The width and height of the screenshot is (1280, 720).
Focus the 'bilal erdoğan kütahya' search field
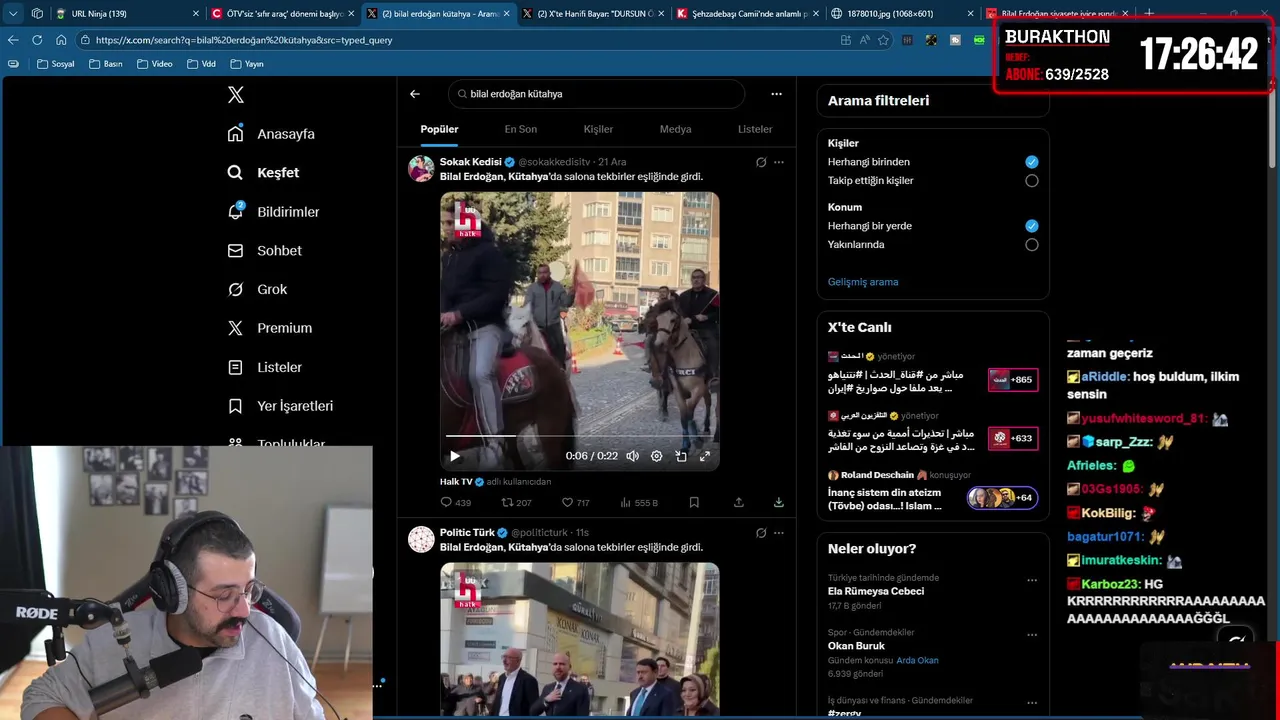pyautogui.click(x=596, y=94)
